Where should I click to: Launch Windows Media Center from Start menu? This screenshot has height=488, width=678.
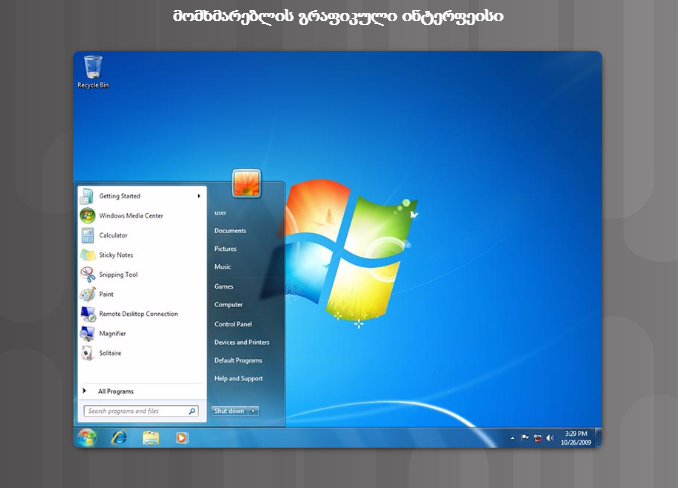pos(130,215)
